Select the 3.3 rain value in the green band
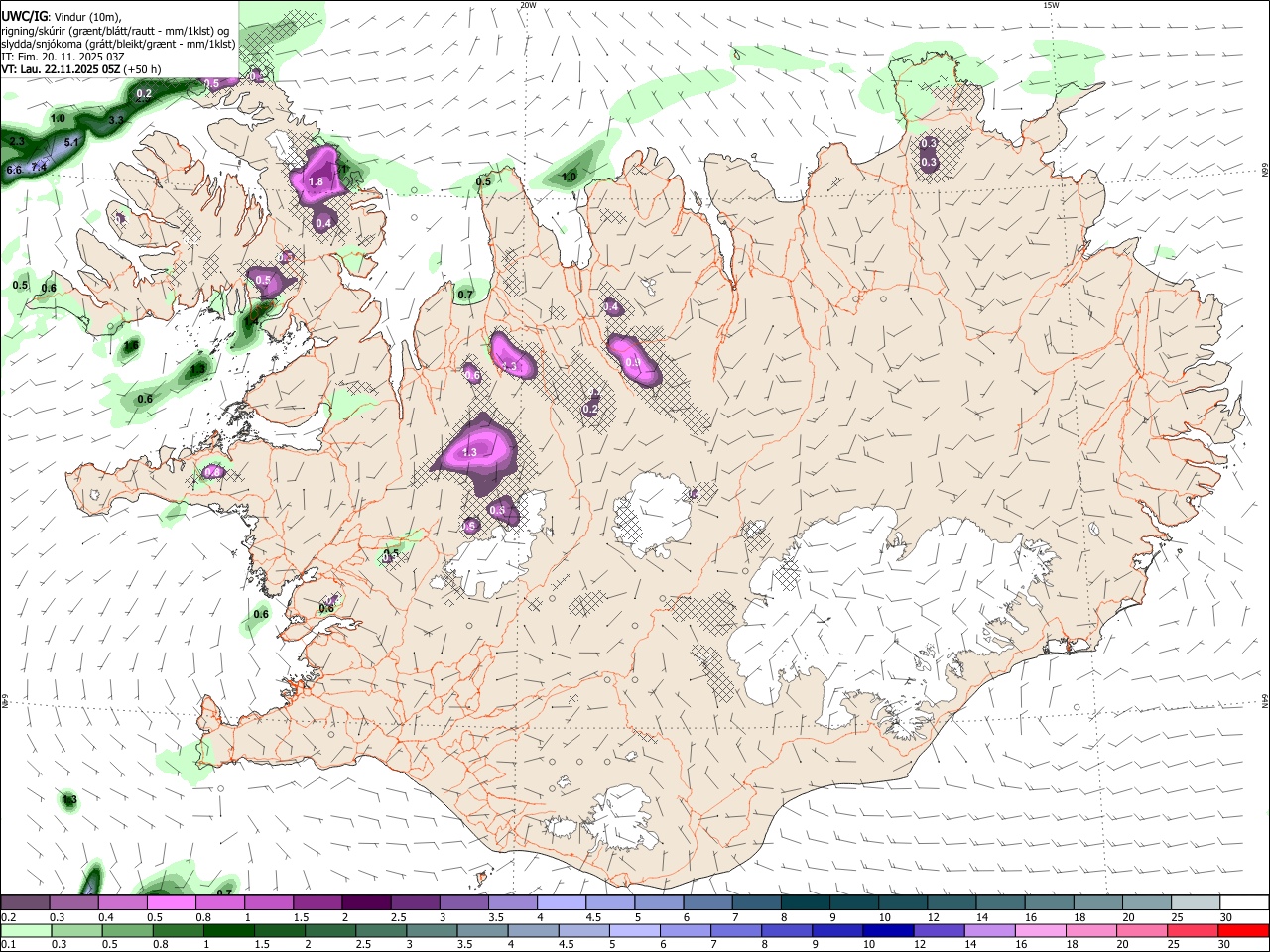 [116, 120]
